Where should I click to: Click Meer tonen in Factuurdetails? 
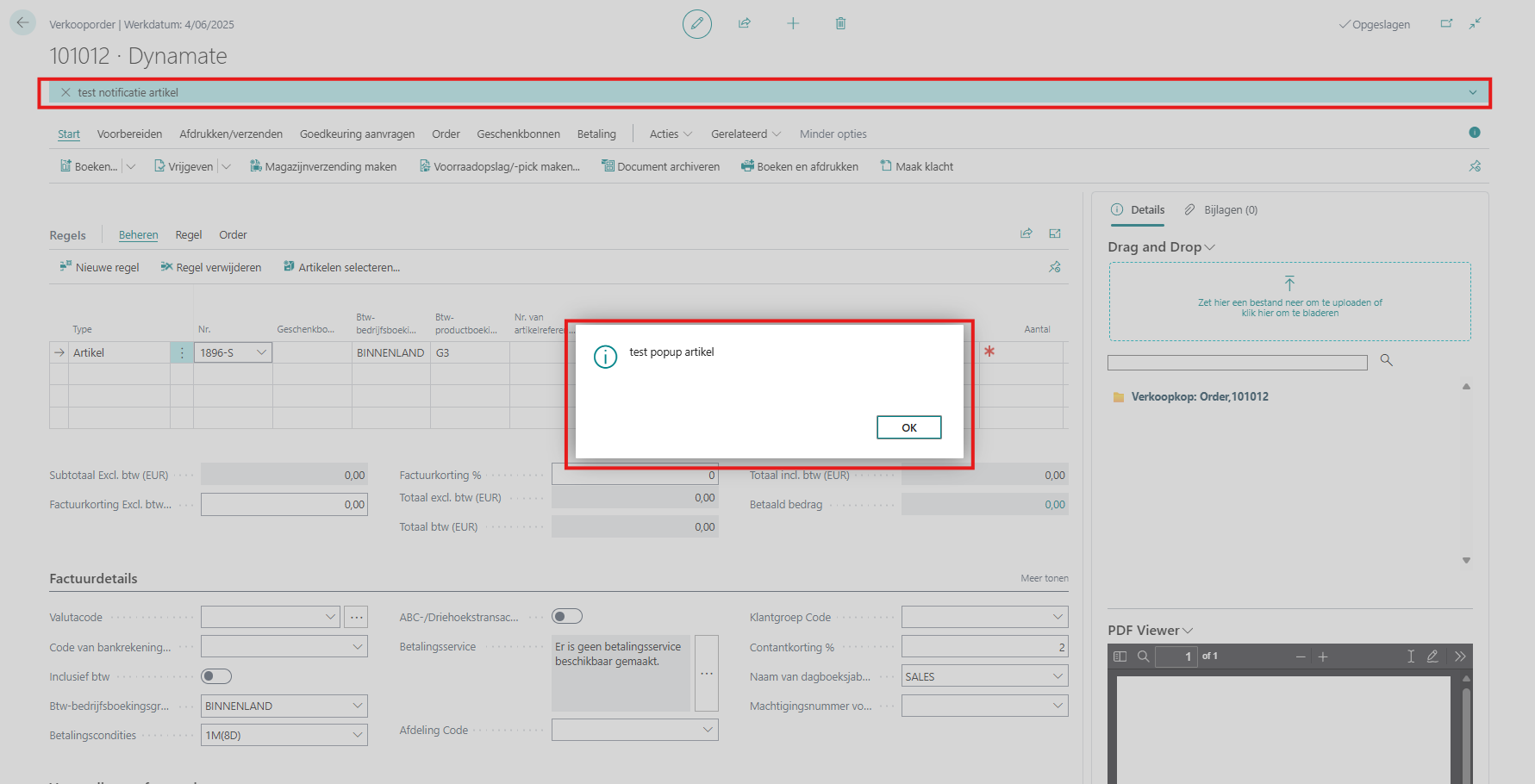[x=1045, y=578]
